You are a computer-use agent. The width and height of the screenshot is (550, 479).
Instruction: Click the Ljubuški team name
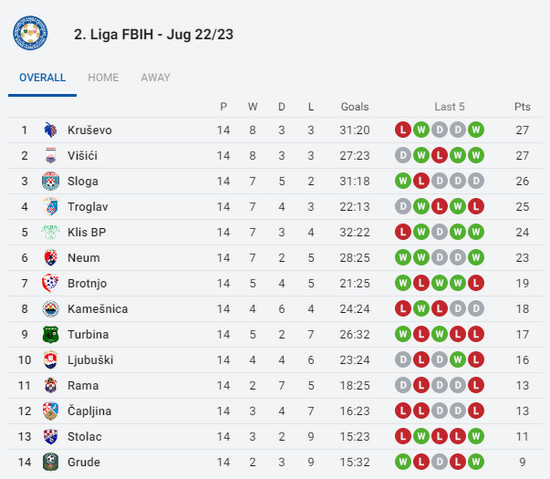[x=90, y=360]
